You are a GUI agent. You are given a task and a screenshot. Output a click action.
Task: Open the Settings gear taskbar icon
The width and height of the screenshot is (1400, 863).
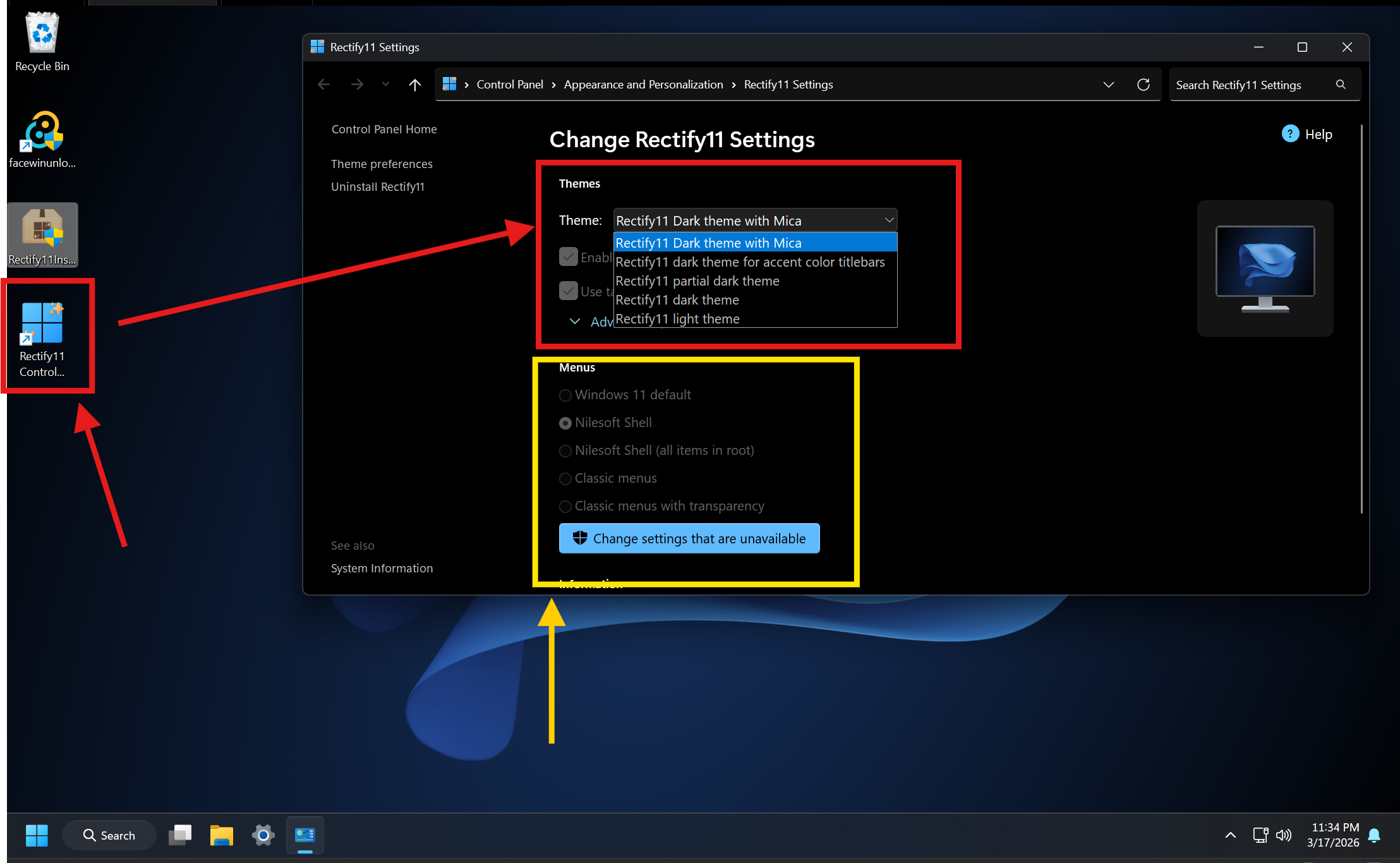263,835
